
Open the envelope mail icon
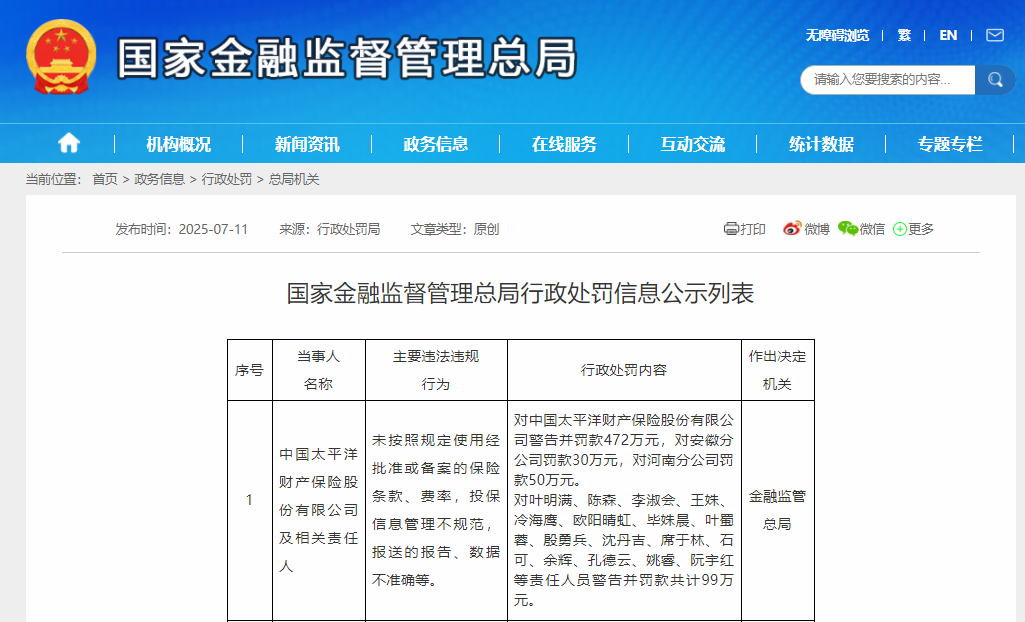click(x=995, y=35)
